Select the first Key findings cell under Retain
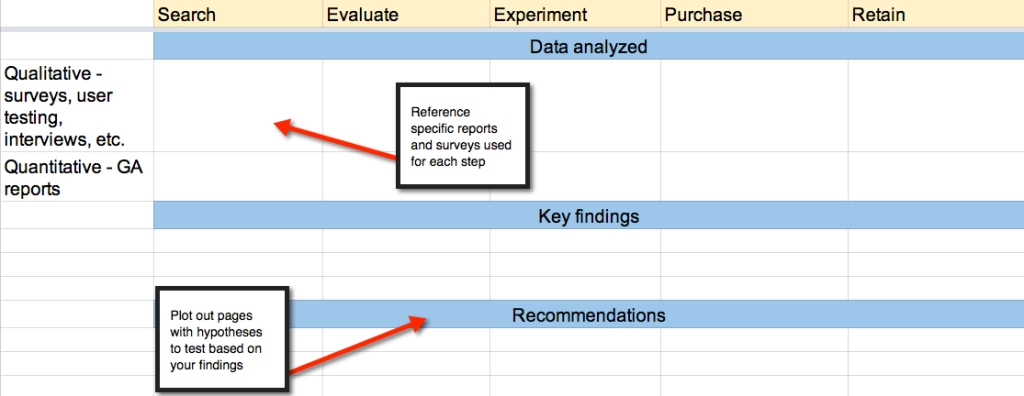This screenshot has height=396, width=1024. coord(936,240)
